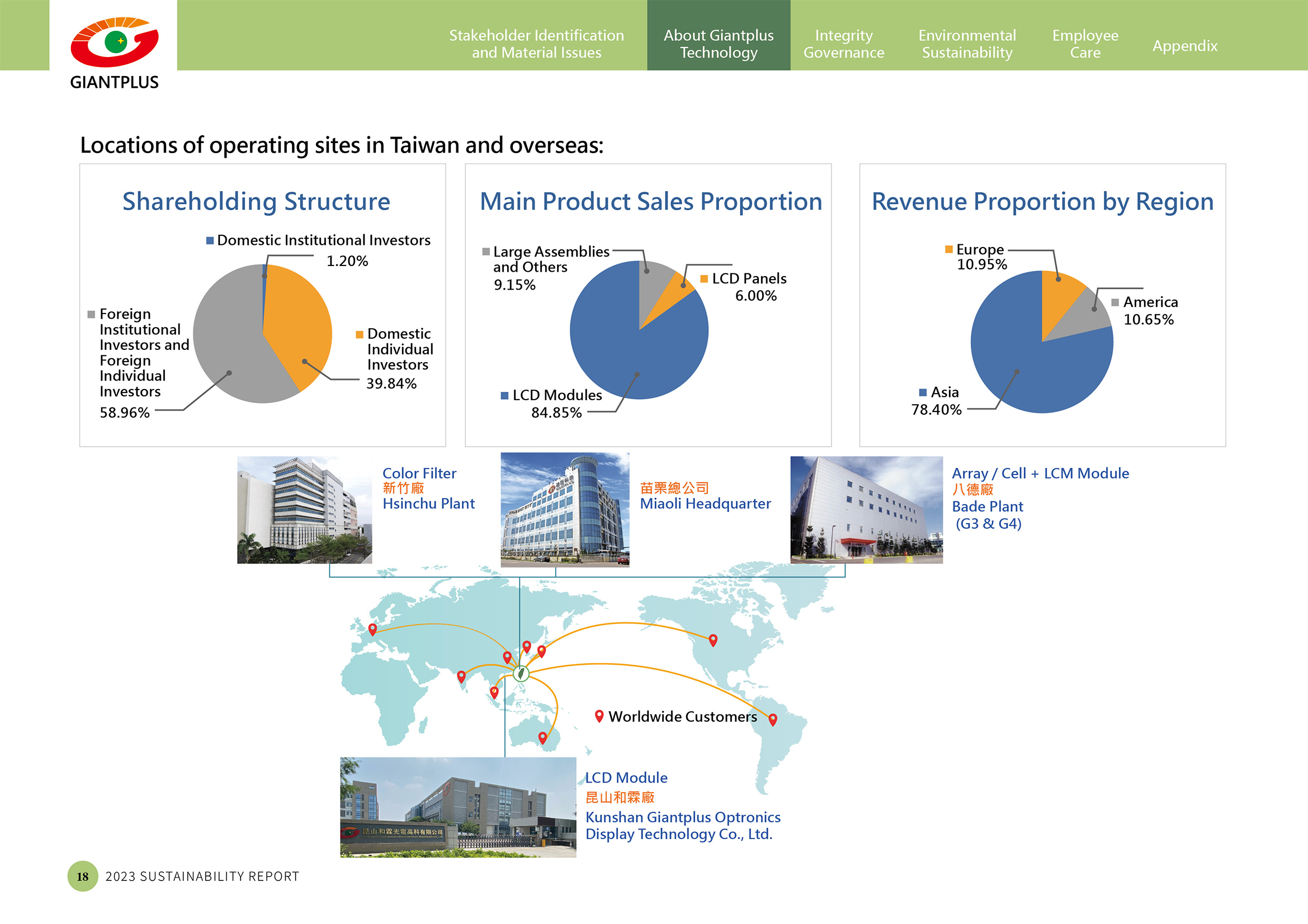Click the Kunshan factory photo
Viewport: 1308px width, 924px height.
coord(457,807)
